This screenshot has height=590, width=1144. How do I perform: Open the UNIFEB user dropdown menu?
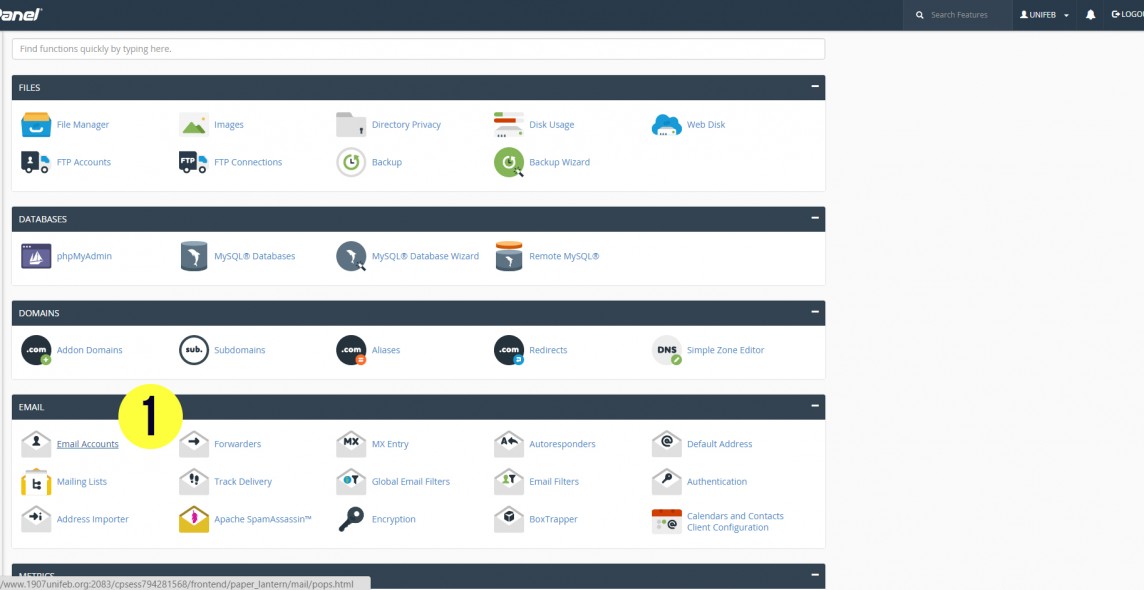click(1044, 15)
